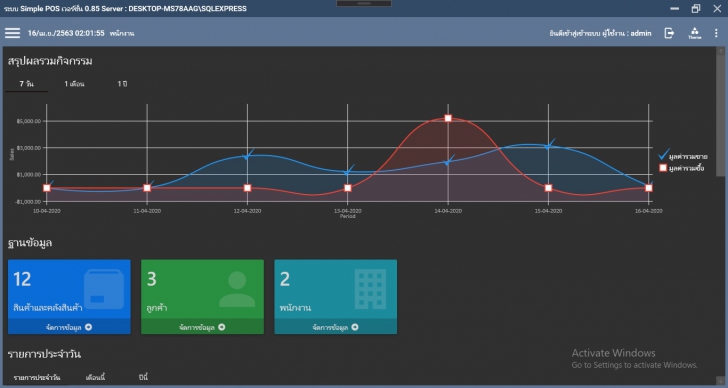Select the รายการประจำวัน bottom tab

click(x=37, y=377)
